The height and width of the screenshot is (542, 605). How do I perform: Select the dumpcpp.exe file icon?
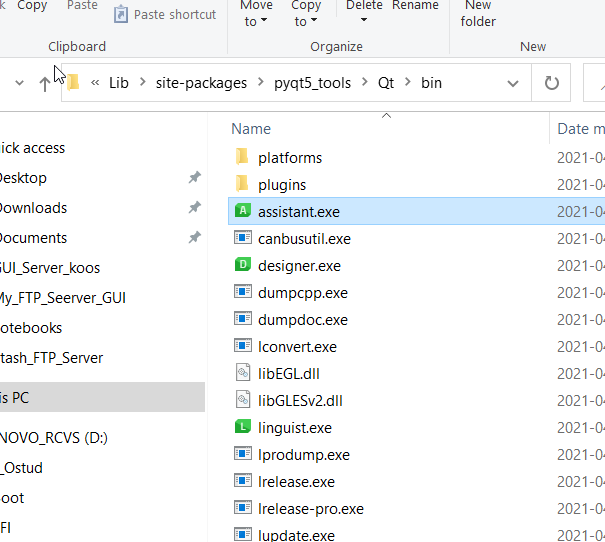pos(243,292)
